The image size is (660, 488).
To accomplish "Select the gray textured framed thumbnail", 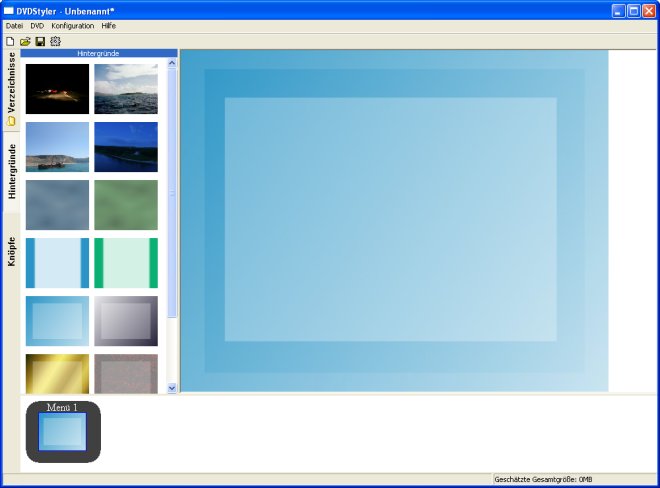I will coord(126,374).
